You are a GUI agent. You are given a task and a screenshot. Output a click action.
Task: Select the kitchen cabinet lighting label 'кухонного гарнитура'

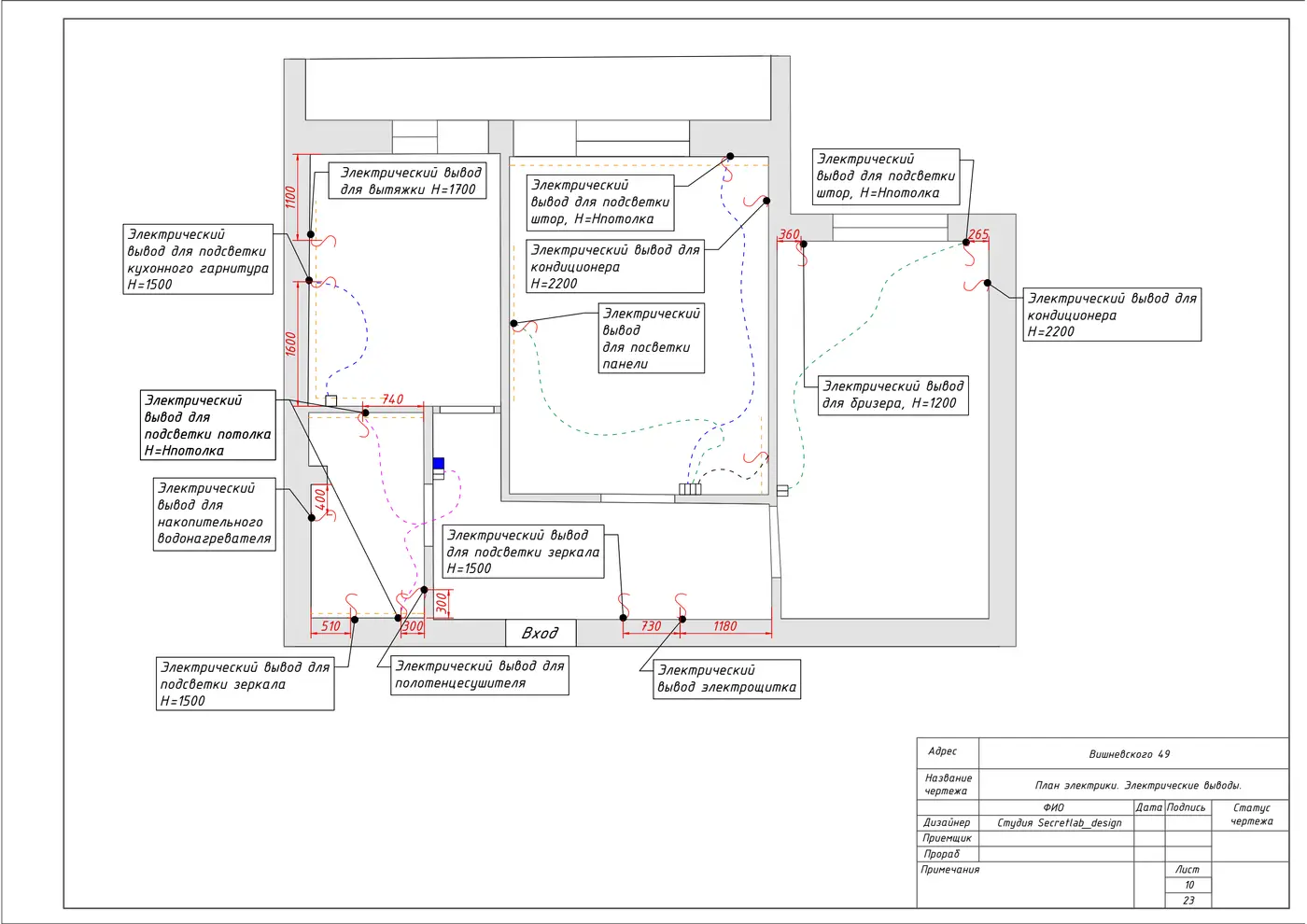coord(199,259)
